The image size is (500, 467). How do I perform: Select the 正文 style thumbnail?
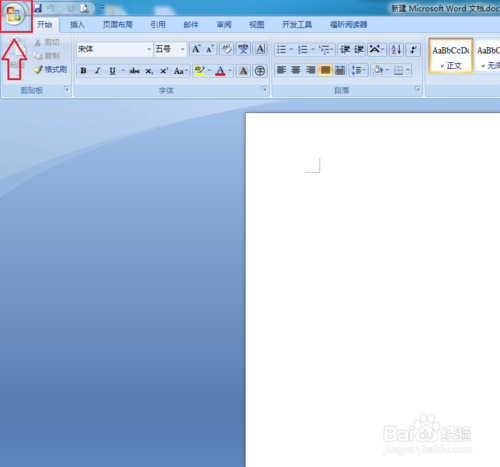(451, 56)
